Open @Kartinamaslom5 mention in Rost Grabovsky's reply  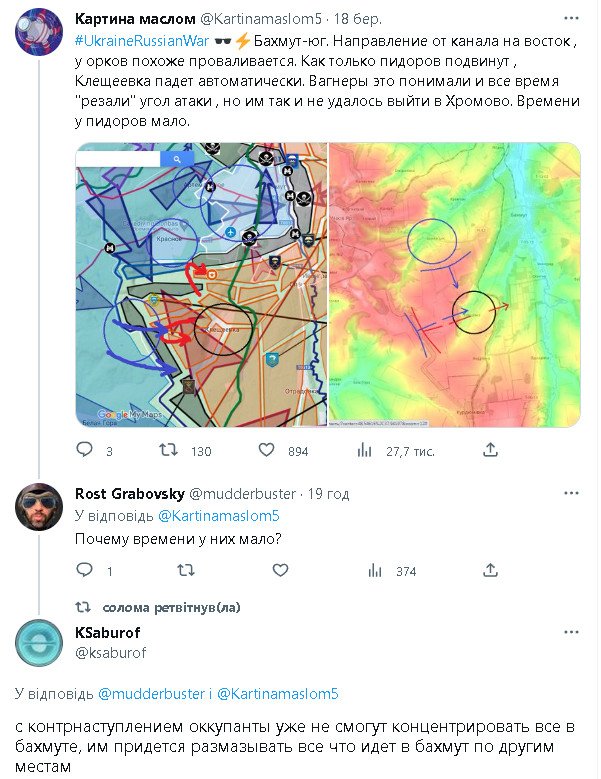(219, 516)
